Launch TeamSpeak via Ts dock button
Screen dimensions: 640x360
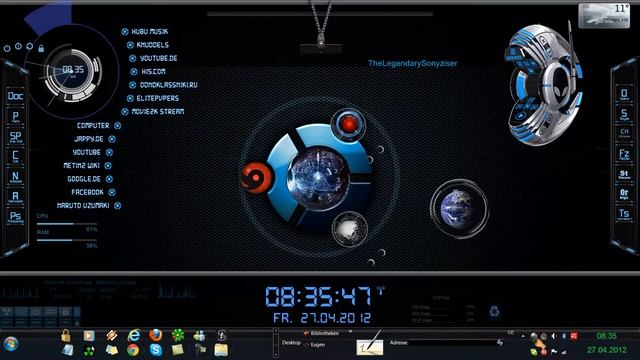pos(624,214)
